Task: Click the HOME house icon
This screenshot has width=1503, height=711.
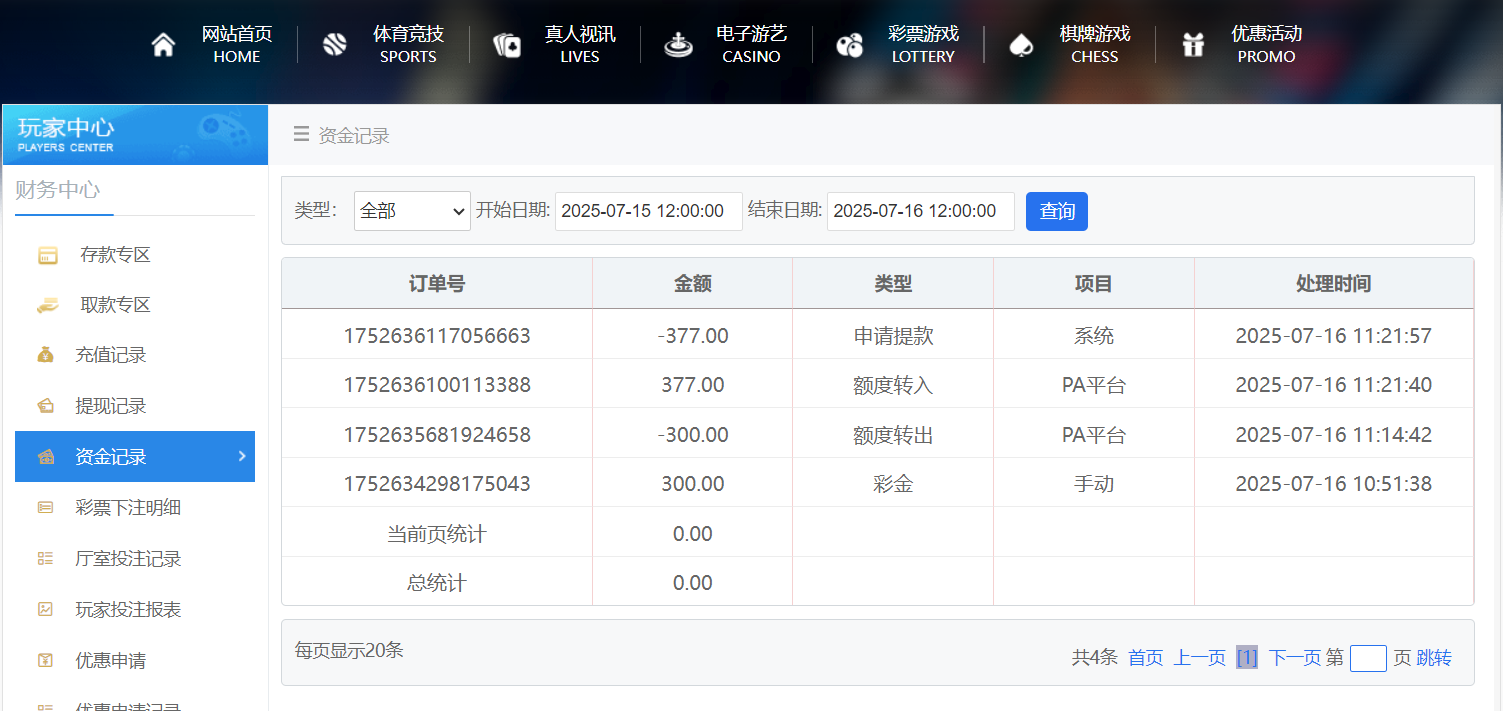Action: (163, 43)
